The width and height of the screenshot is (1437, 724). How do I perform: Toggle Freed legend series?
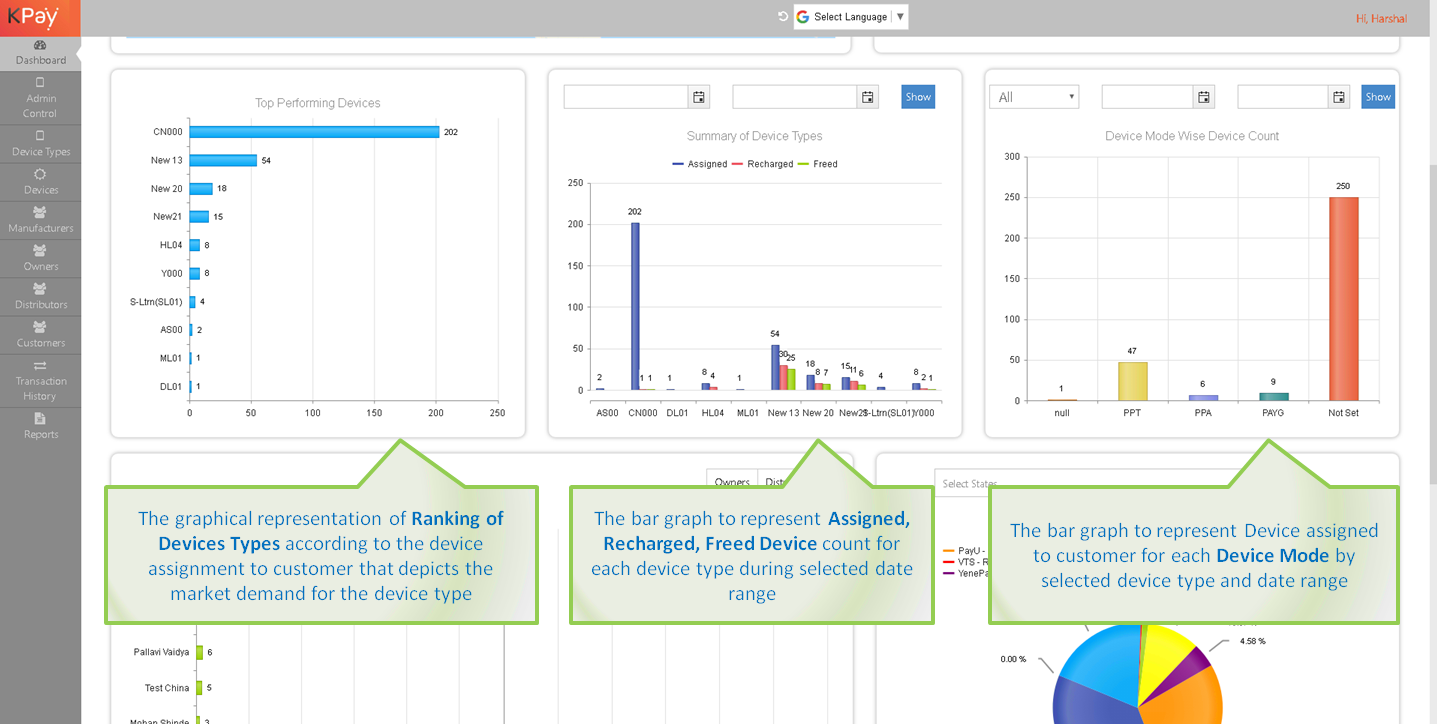[x=817, y=164]
